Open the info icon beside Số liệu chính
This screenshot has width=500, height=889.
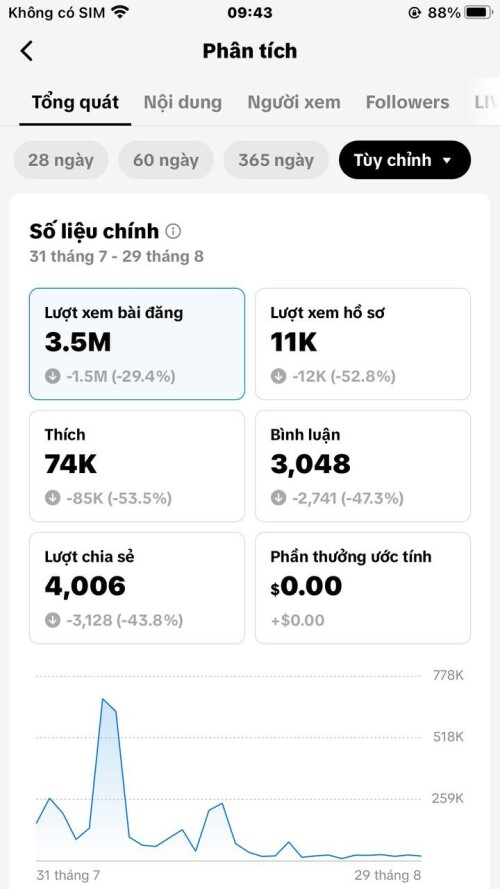173,231
